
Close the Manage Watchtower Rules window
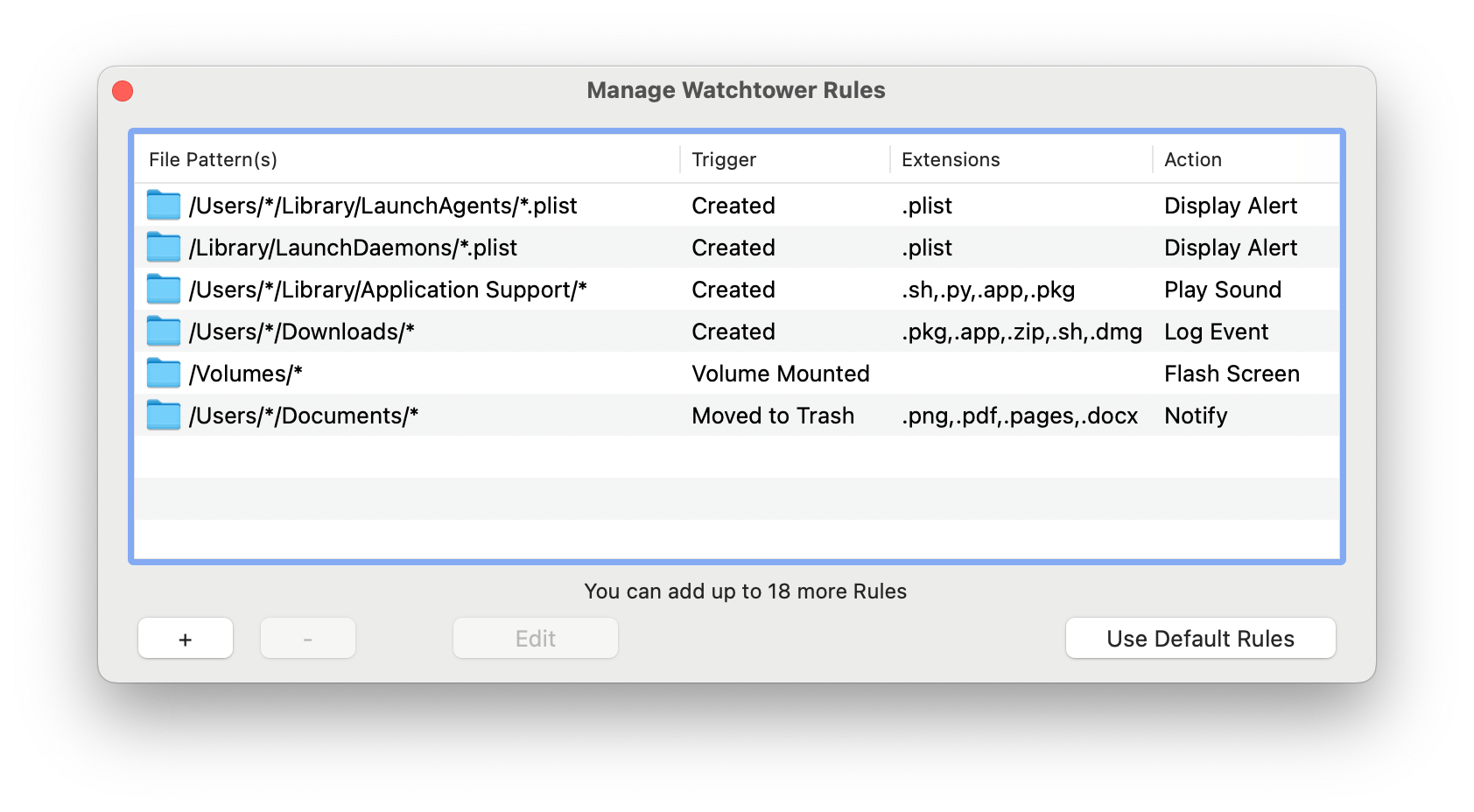point(123,91)
